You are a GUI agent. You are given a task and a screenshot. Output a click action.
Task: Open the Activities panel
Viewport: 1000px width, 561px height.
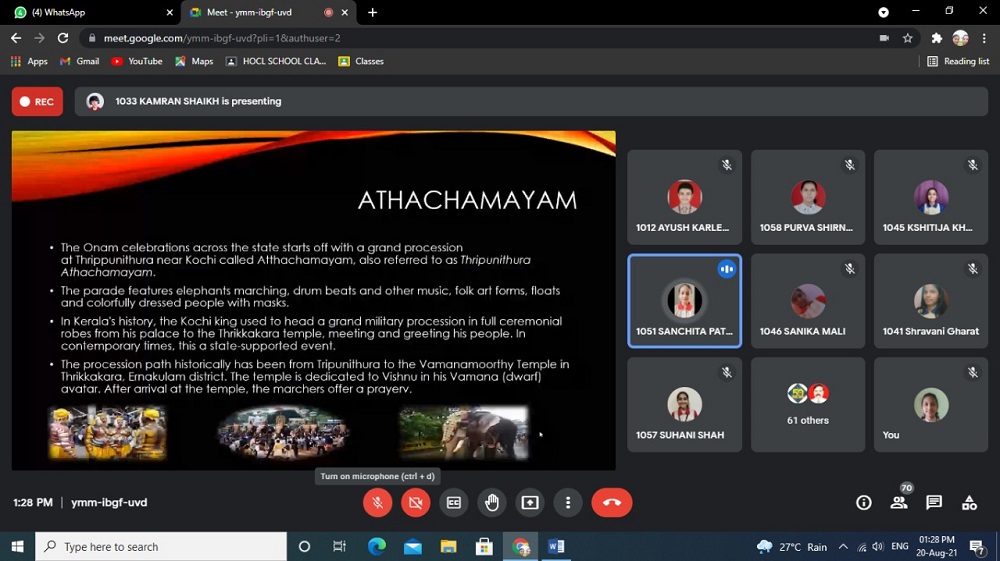(x=969, y=503)
